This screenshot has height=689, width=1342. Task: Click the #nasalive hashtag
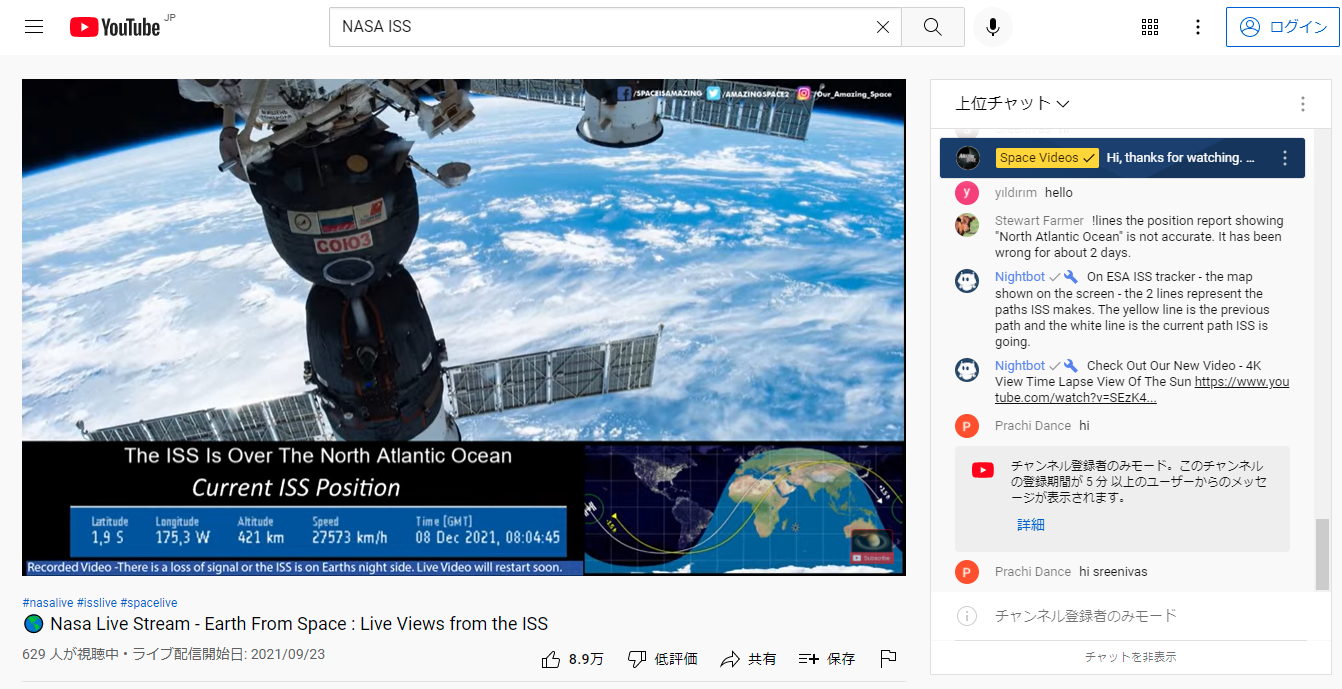pyautogui.click(x=47, y=603)
